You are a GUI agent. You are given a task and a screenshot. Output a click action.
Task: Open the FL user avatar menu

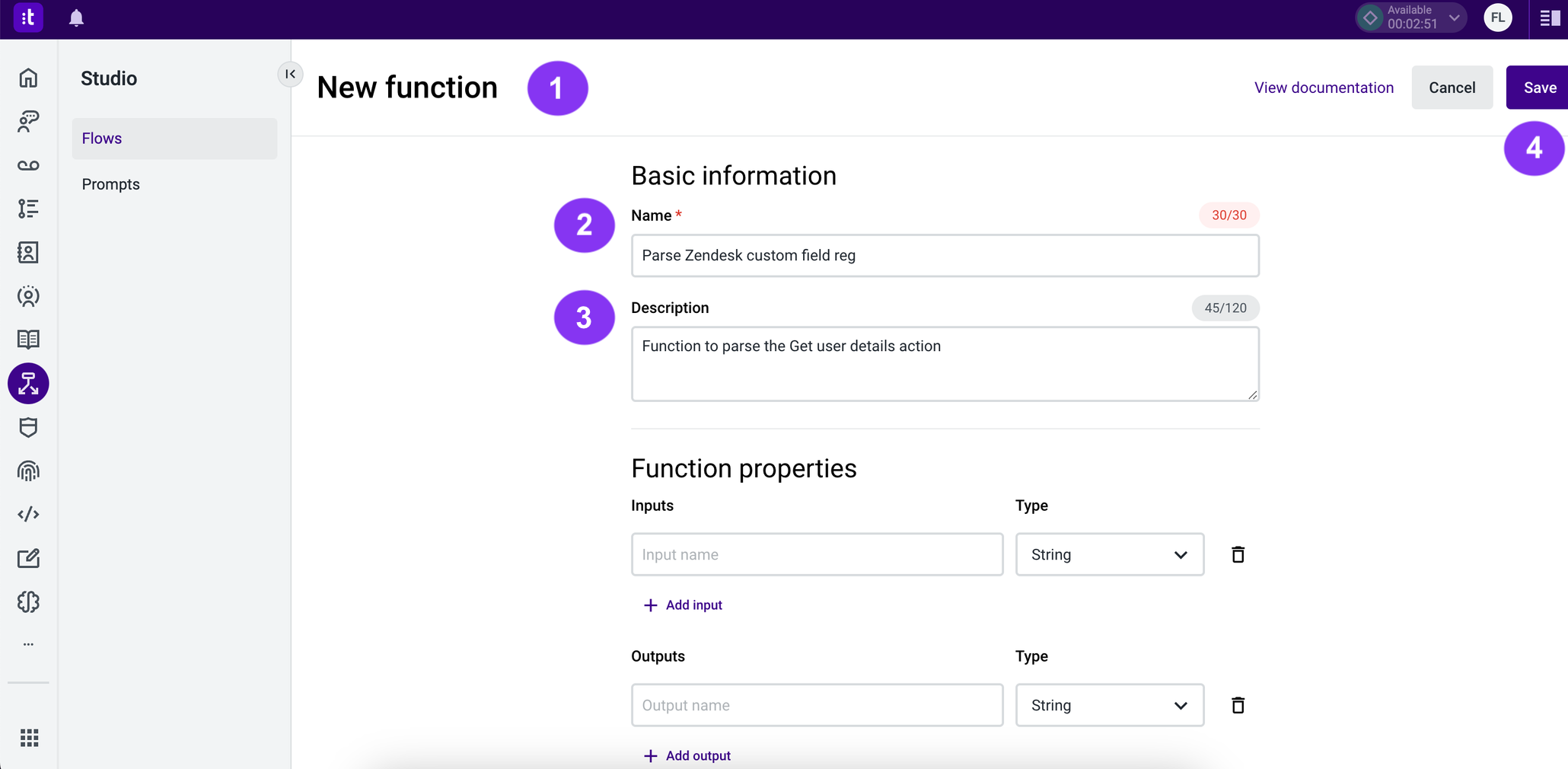(x=1497, y=18)
